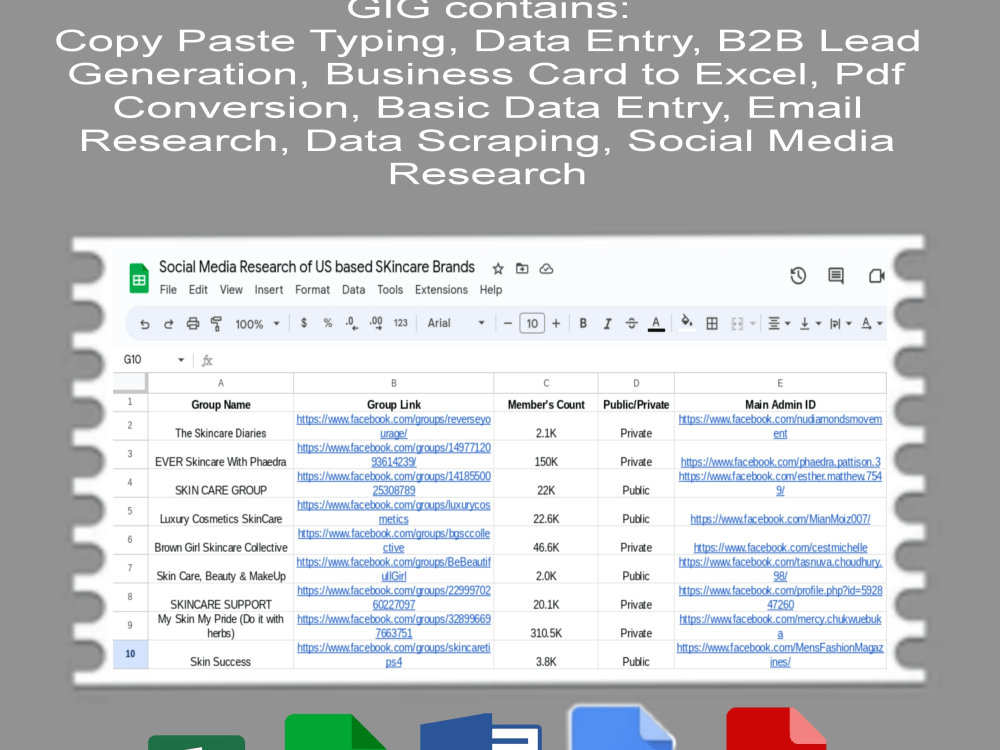
Task: Open the luxurycosmetics group link
Action: (x=393, y=511)
